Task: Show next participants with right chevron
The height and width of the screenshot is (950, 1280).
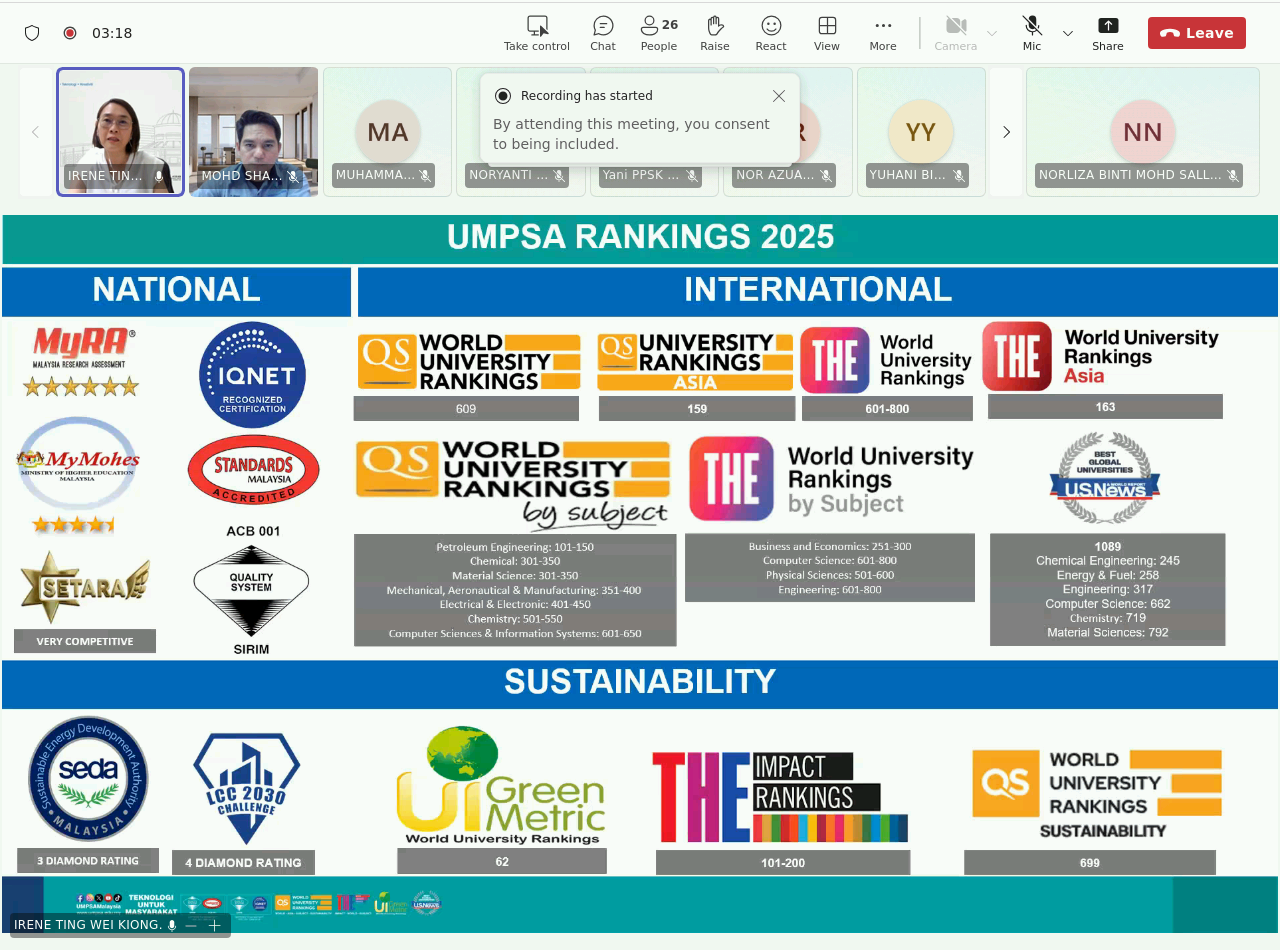Action: pos(1007,132)
